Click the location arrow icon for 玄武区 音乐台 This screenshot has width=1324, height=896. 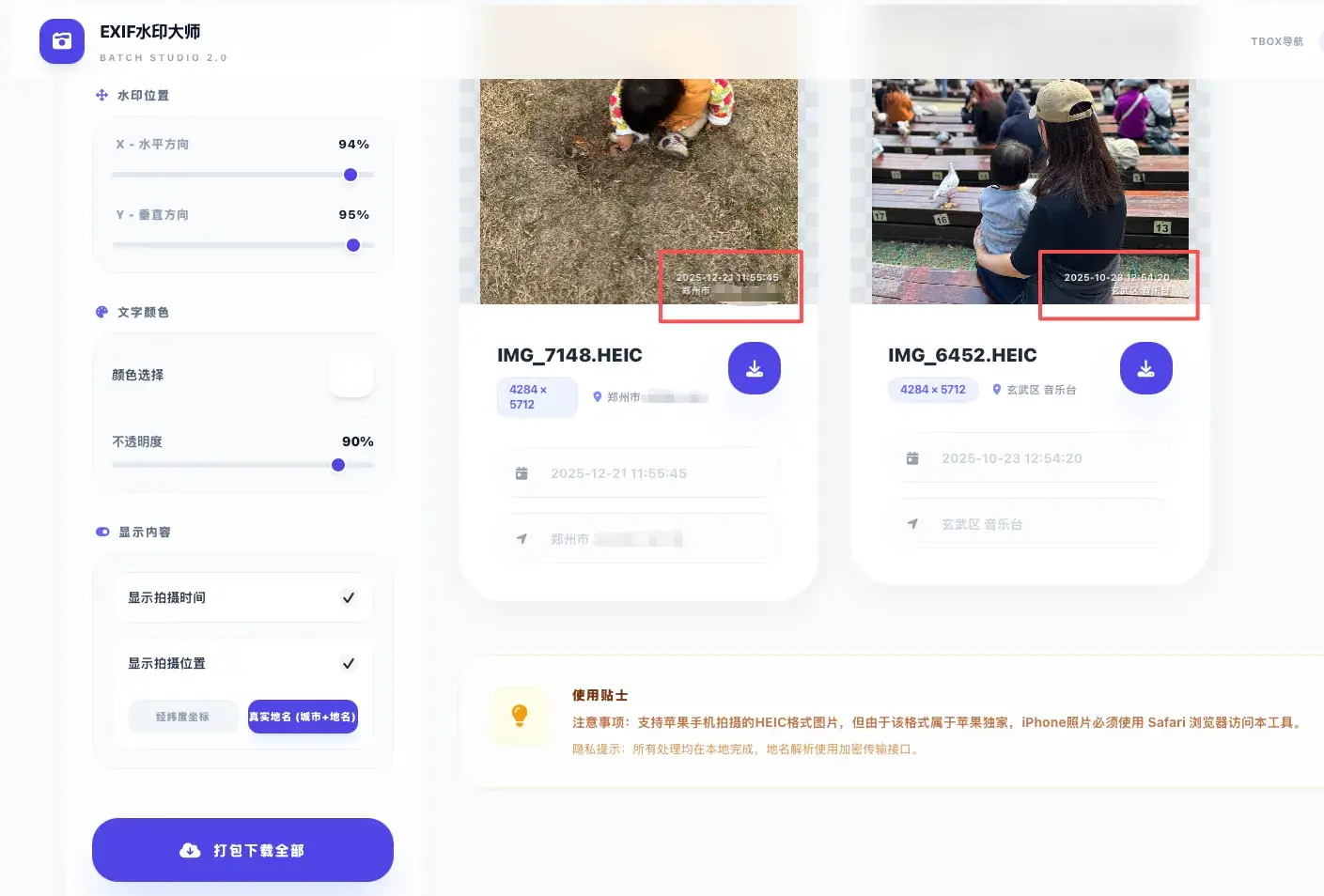[912, 524]
